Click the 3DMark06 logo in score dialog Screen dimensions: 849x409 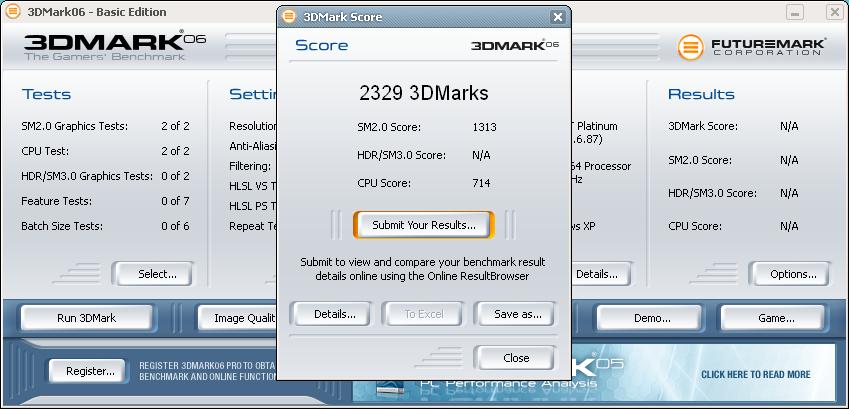[x=515, y=46]
